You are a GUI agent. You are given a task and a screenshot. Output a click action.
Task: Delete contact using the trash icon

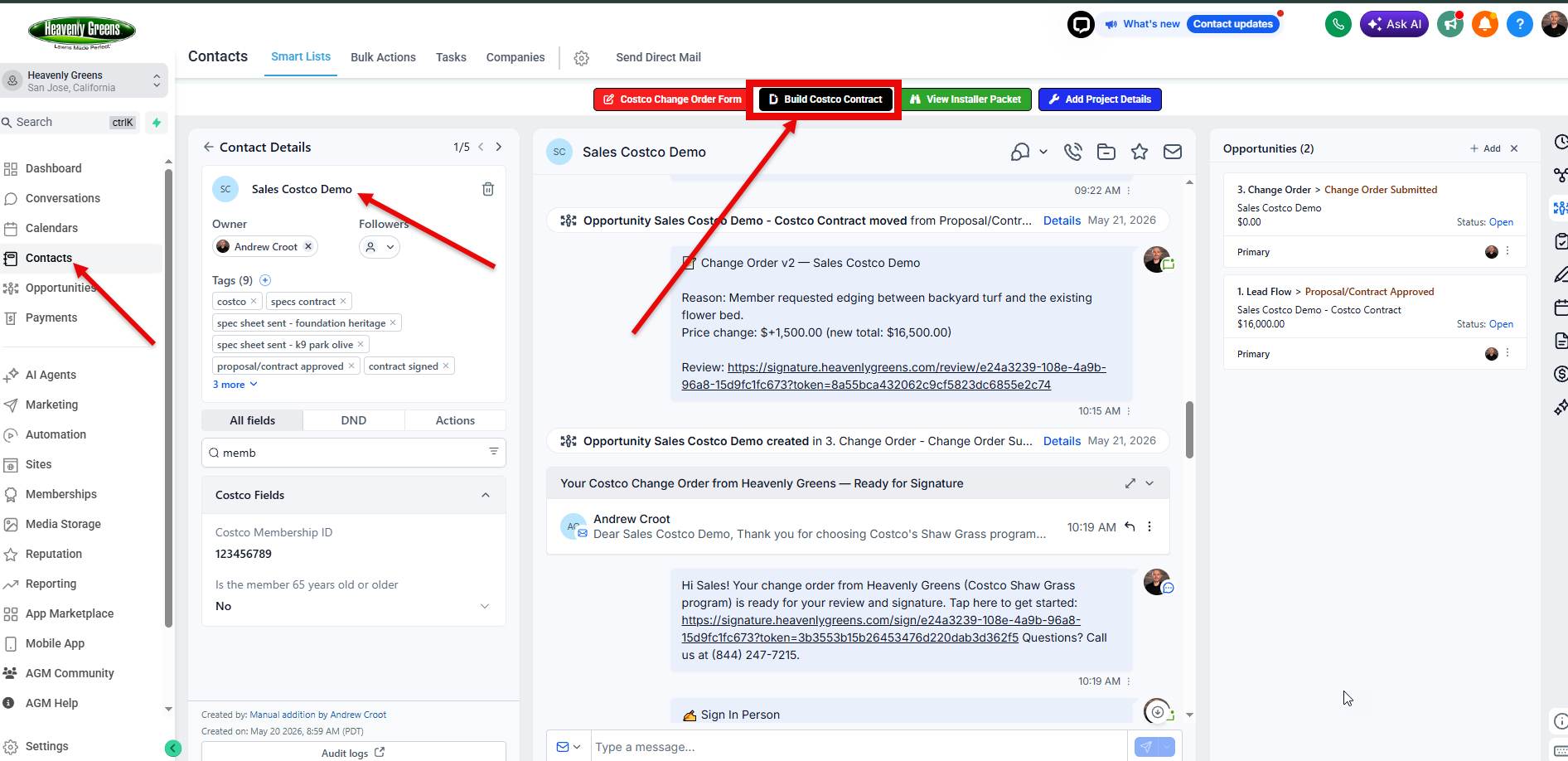point(488,189)
